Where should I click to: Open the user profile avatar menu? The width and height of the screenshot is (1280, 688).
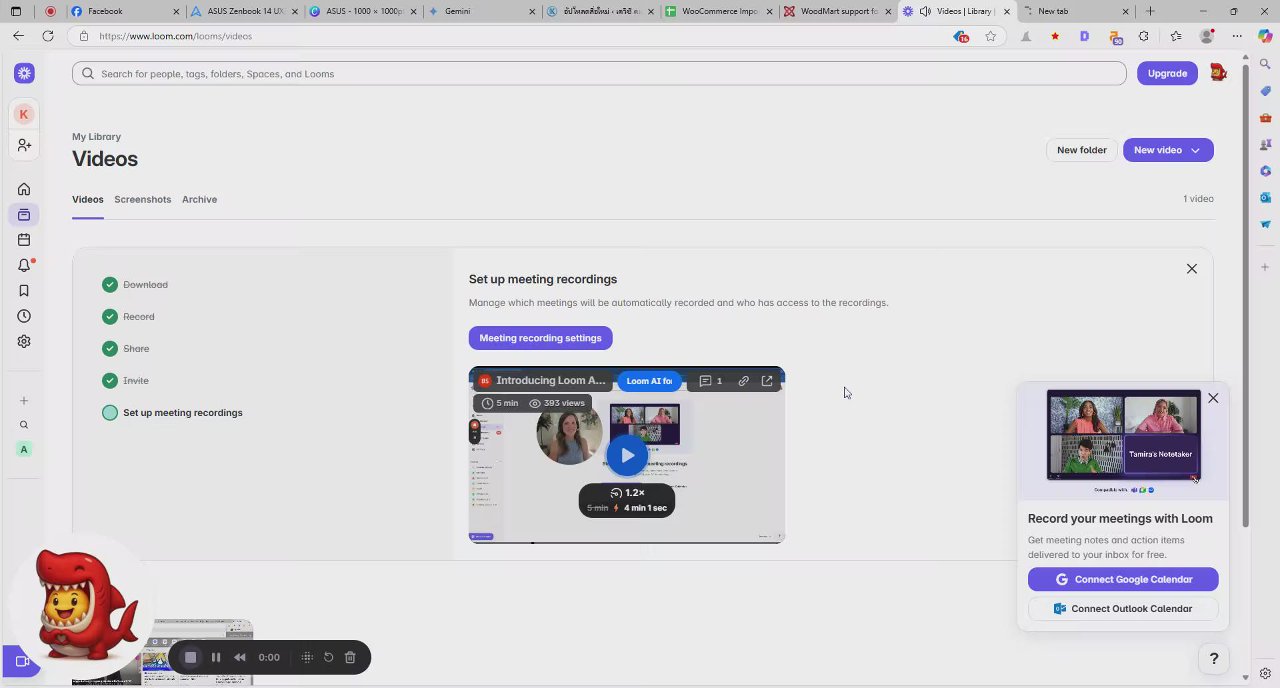[1218, 73]
